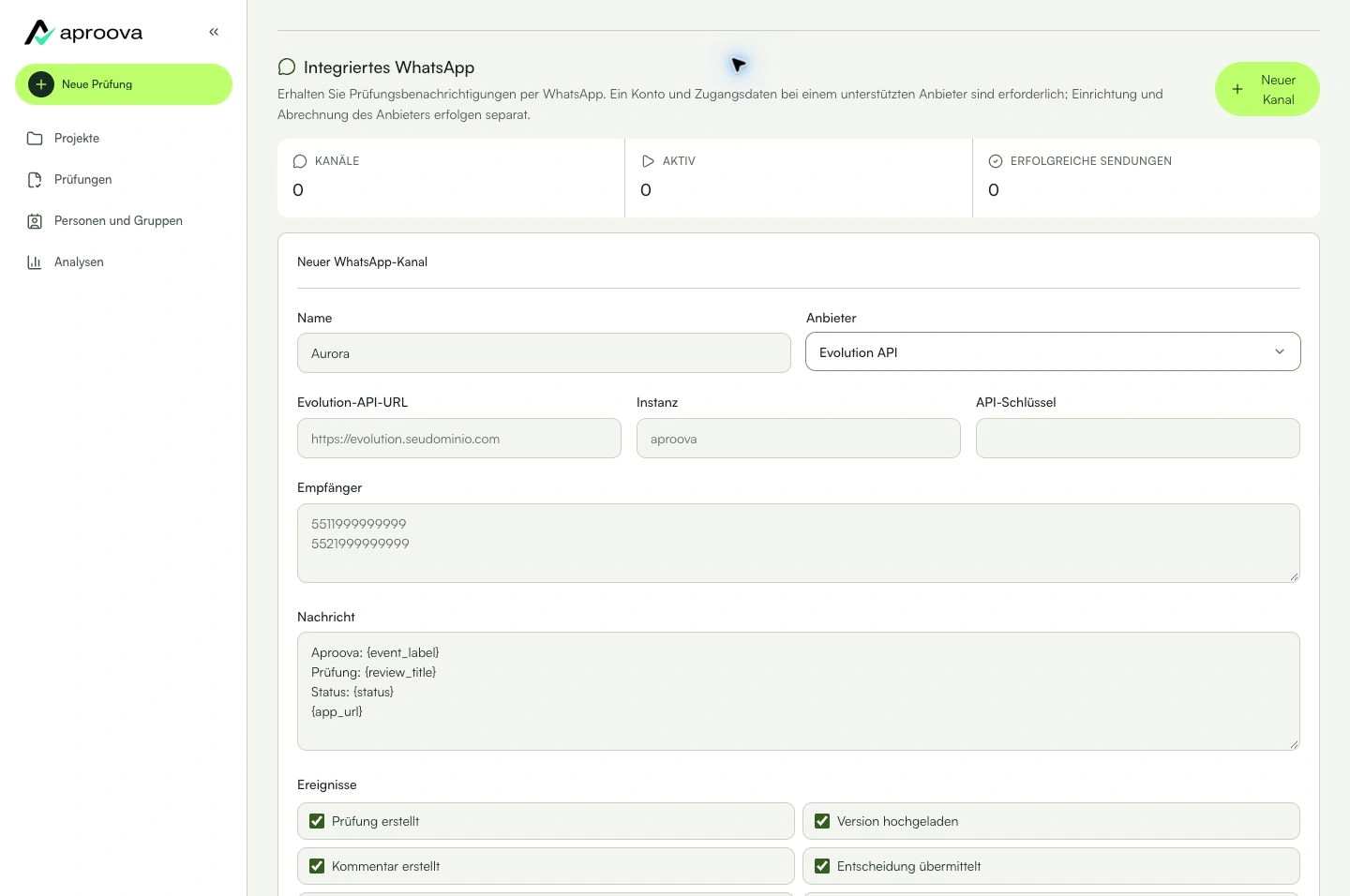Toggle the Entscheidung übermittelt checkbox
The image size is (1350, 896).
822,866
